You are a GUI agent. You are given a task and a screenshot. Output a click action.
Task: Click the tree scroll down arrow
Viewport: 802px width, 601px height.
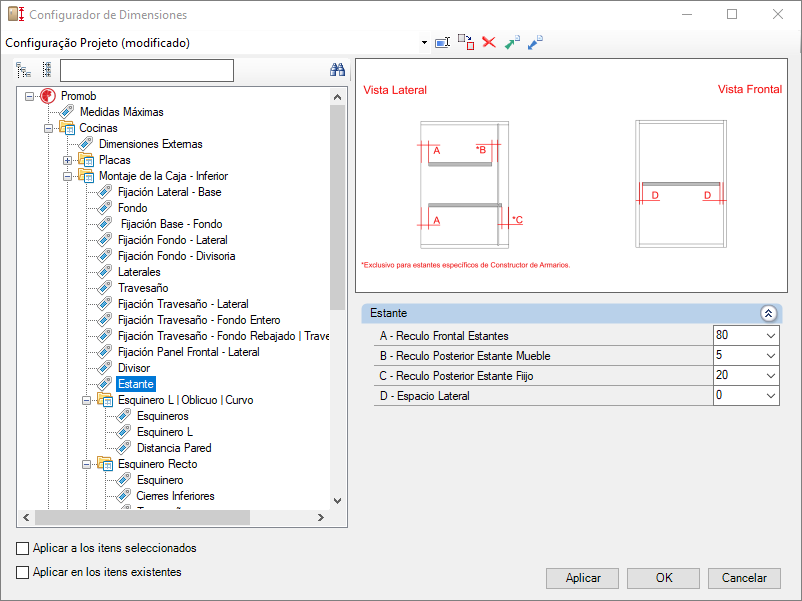[x=338, y=501]
